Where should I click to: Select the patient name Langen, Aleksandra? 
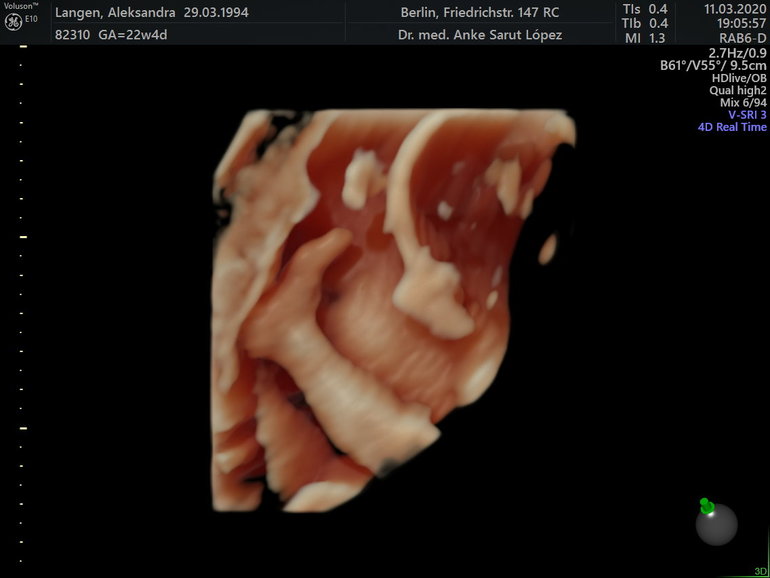(115, 13)
